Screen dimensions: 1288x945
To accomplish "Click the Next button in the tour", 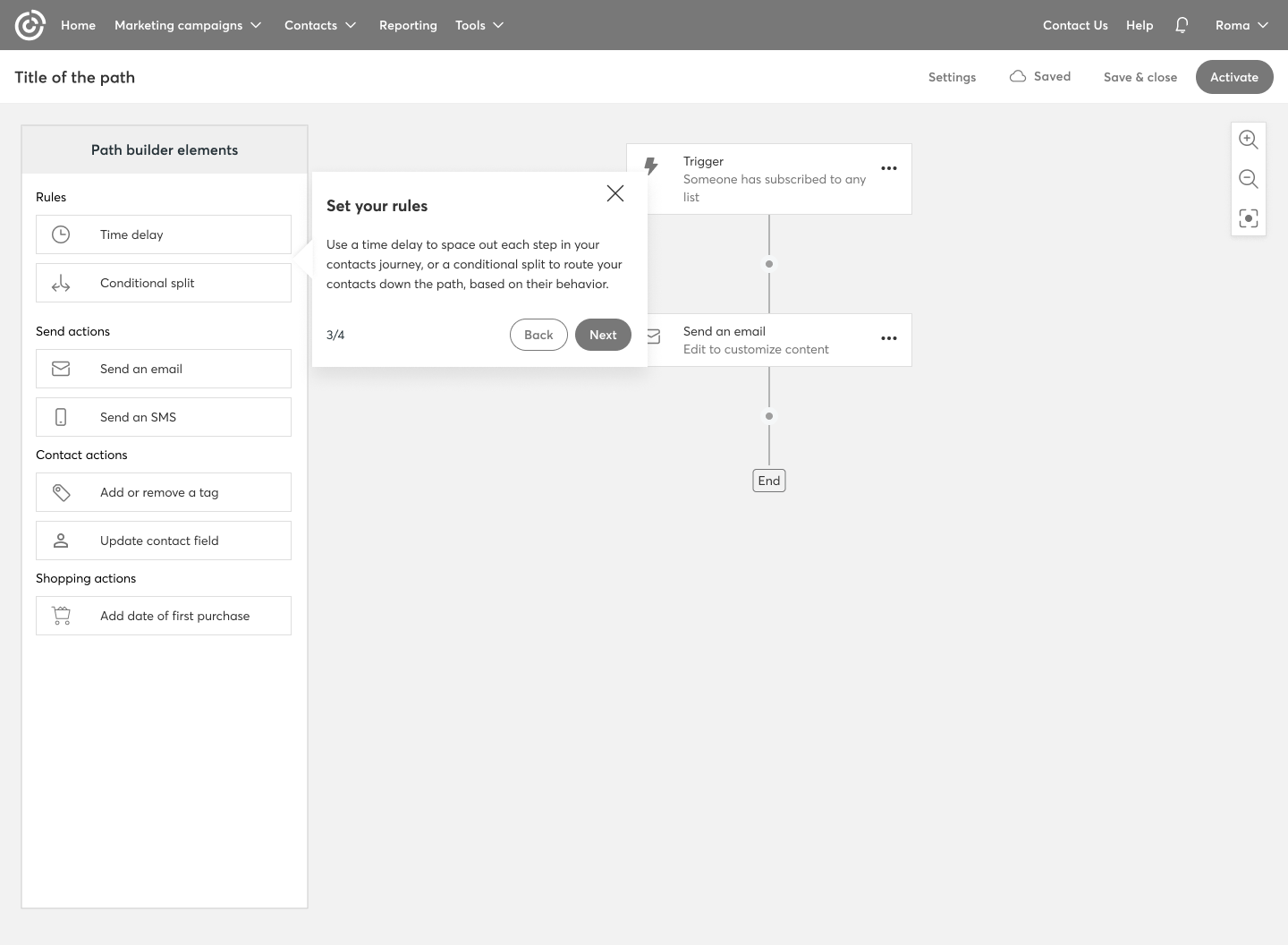I will [x=603, y=335].
